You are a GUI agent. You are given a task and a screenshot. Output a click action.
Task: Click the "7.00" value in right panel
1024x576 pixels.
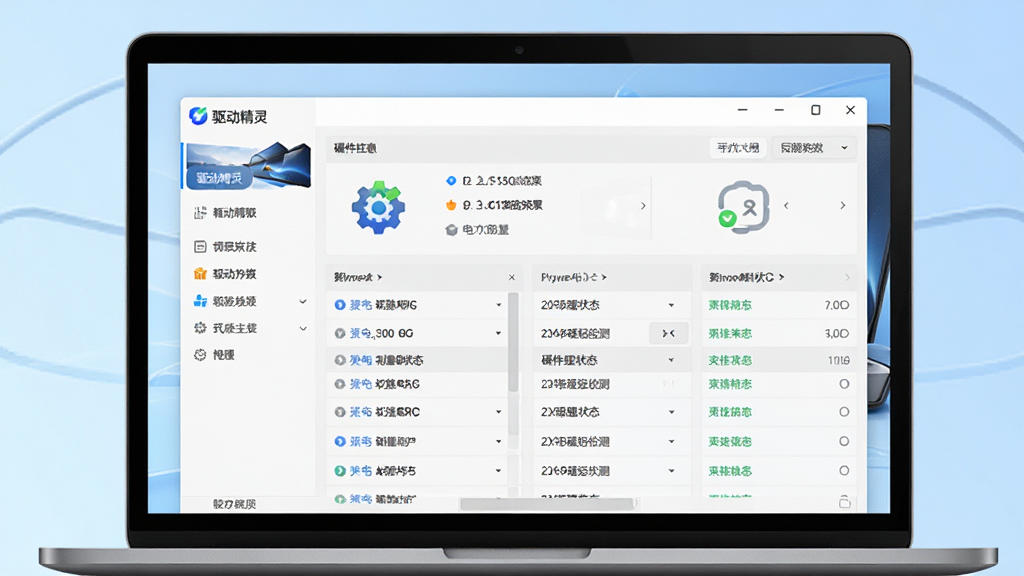(x=837, y=305)
